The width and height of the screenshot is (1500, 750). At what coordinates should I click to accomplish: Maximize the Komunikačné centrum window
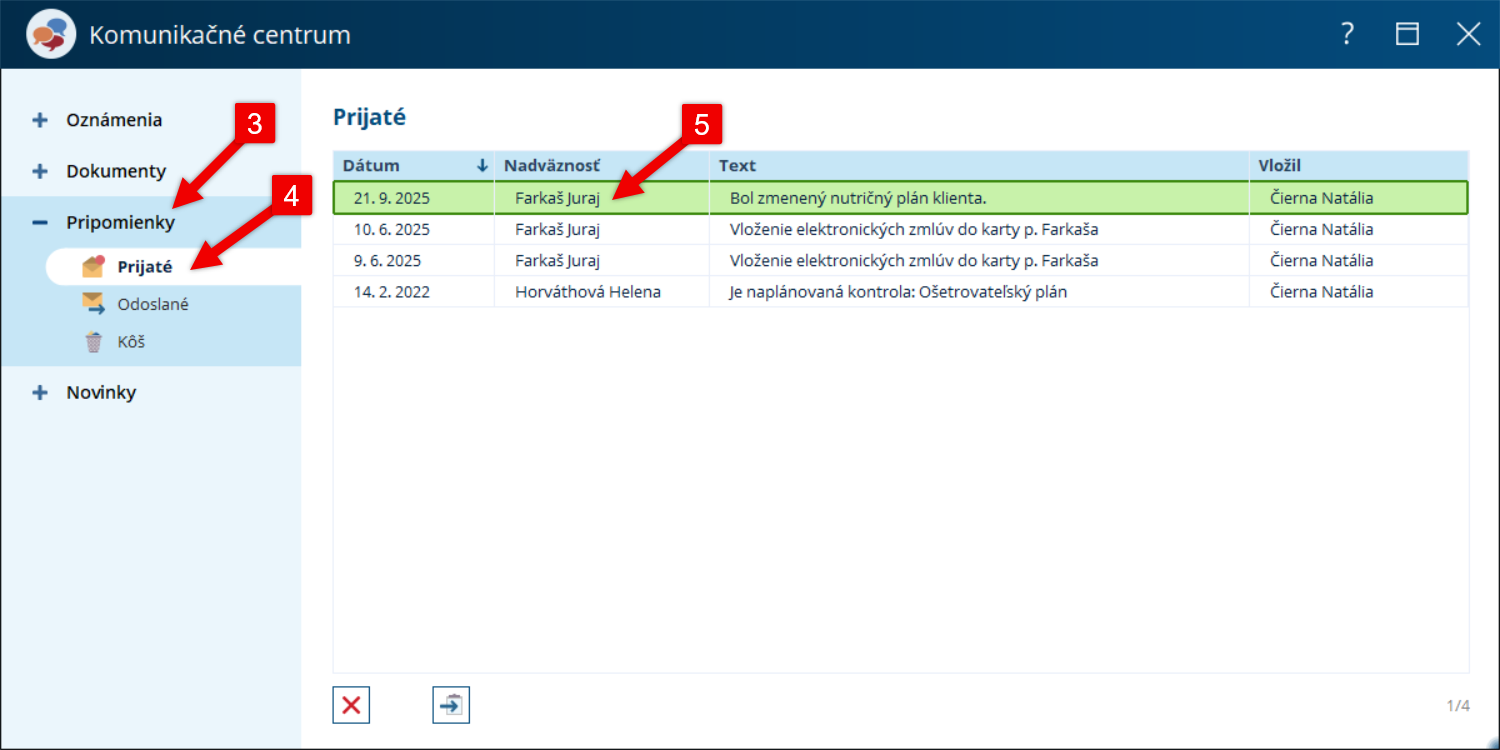point(1408,34)
